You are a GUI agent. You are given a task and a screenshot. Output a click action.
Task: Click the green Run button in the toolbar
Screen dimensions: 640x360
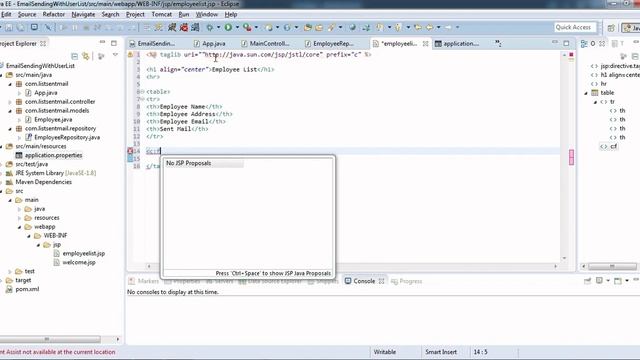tap(228, 27)
